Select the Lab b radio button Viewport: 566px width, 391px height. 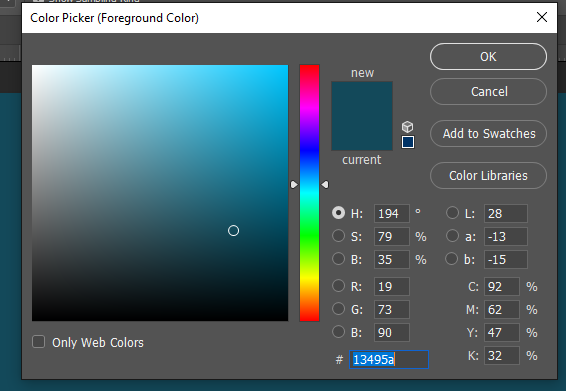452,259
